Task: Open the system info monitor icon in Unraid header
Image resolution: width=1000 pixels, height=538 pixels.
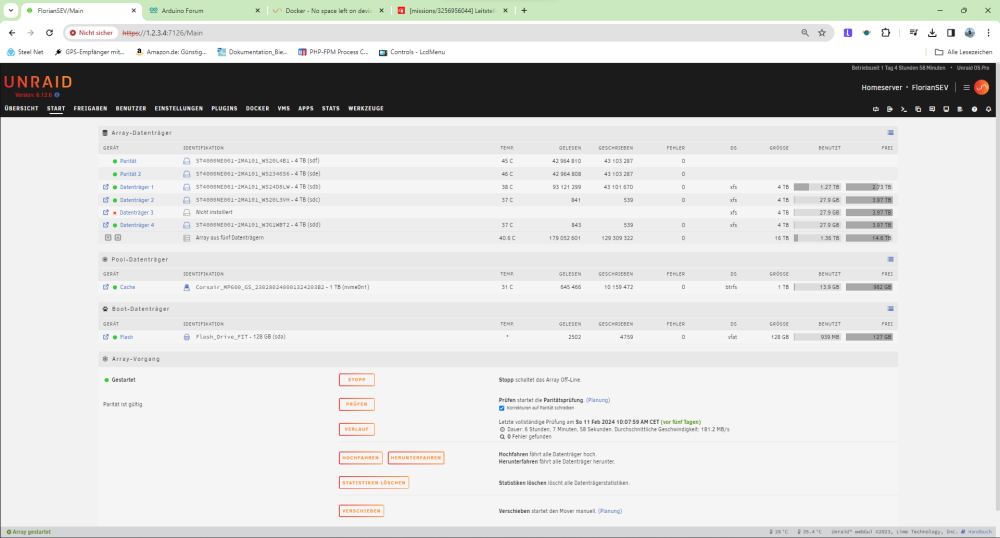Action: click(x=946, y=109)
